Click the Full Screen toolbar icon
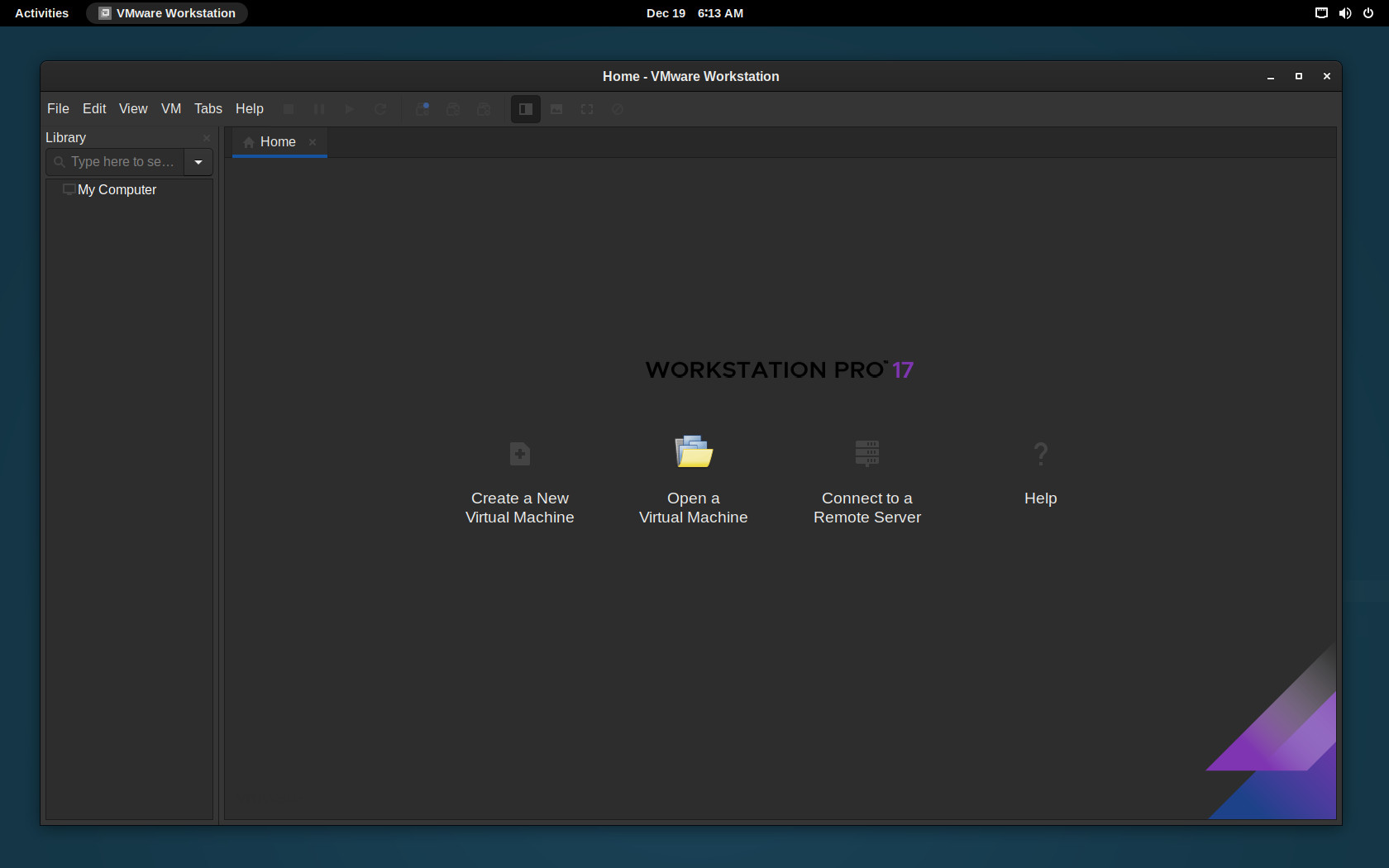Image resolution: width=1389 pixels, height=868 pixels. tap(587, 109)
